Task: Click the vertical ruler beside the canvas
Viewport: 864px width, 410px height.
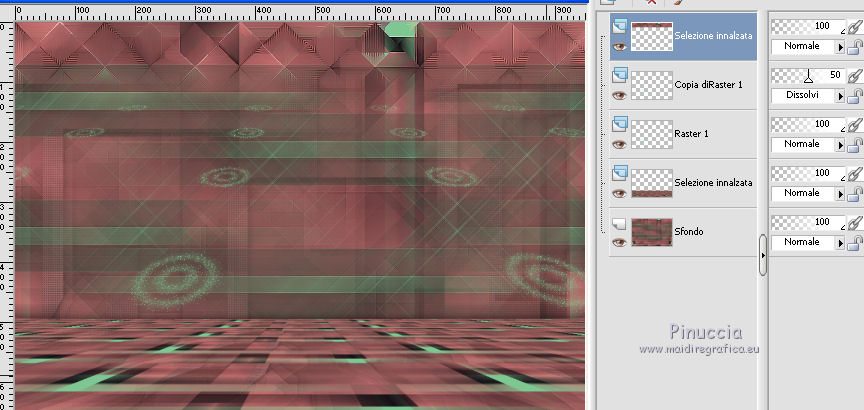Action: click(x=7, y=215)
